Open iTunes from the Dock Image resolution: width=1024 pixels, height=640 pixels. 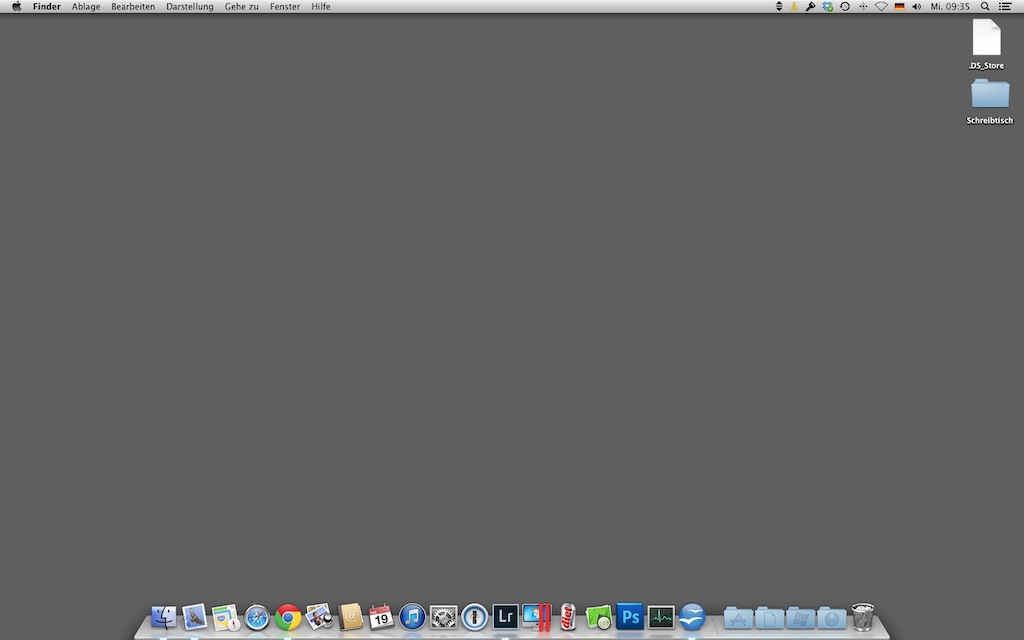coord(412,617)
